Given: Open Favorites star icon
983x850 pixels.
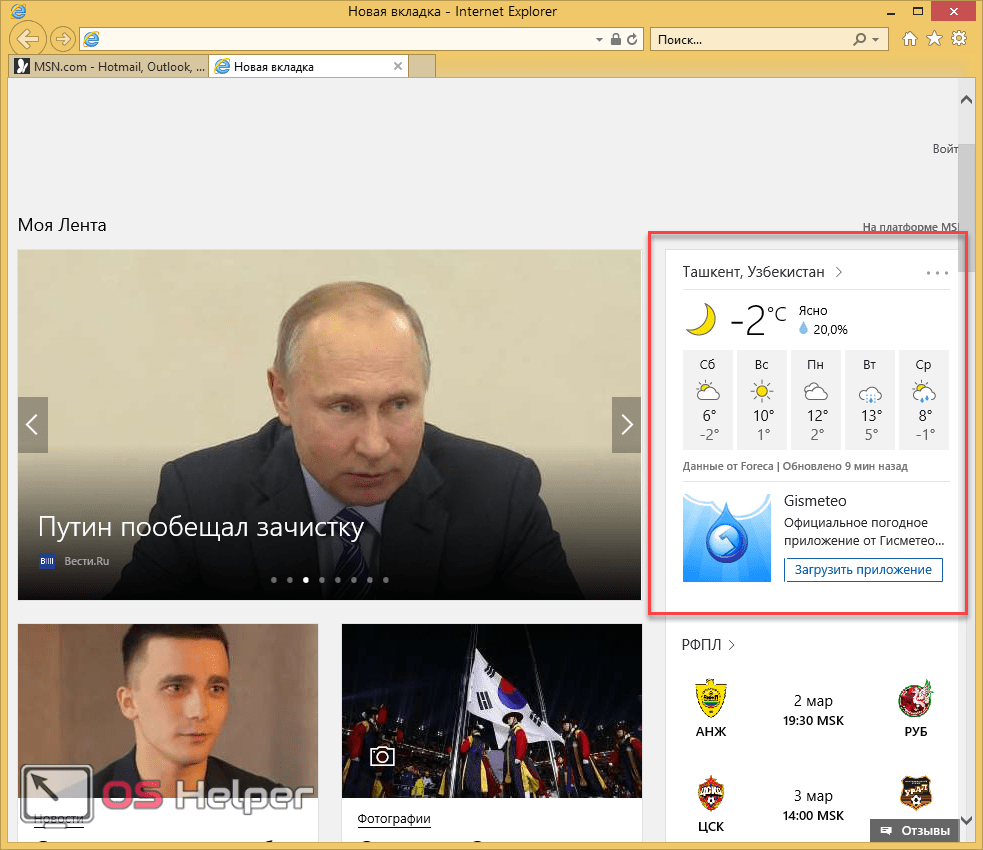Looking at the screenshot, I should pyautogui.click(x=934, y=39).
